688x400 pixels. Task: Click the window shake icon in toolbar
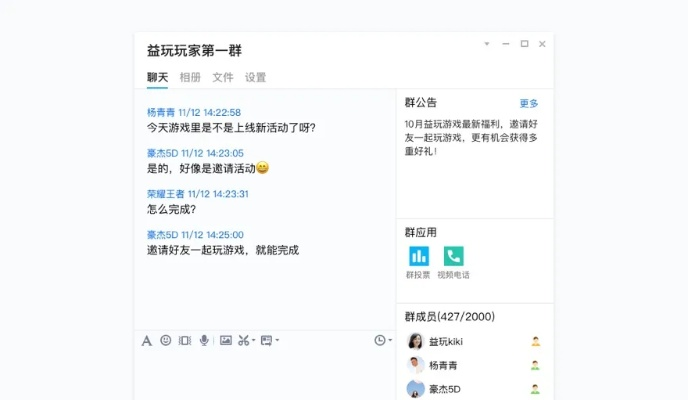185,340
